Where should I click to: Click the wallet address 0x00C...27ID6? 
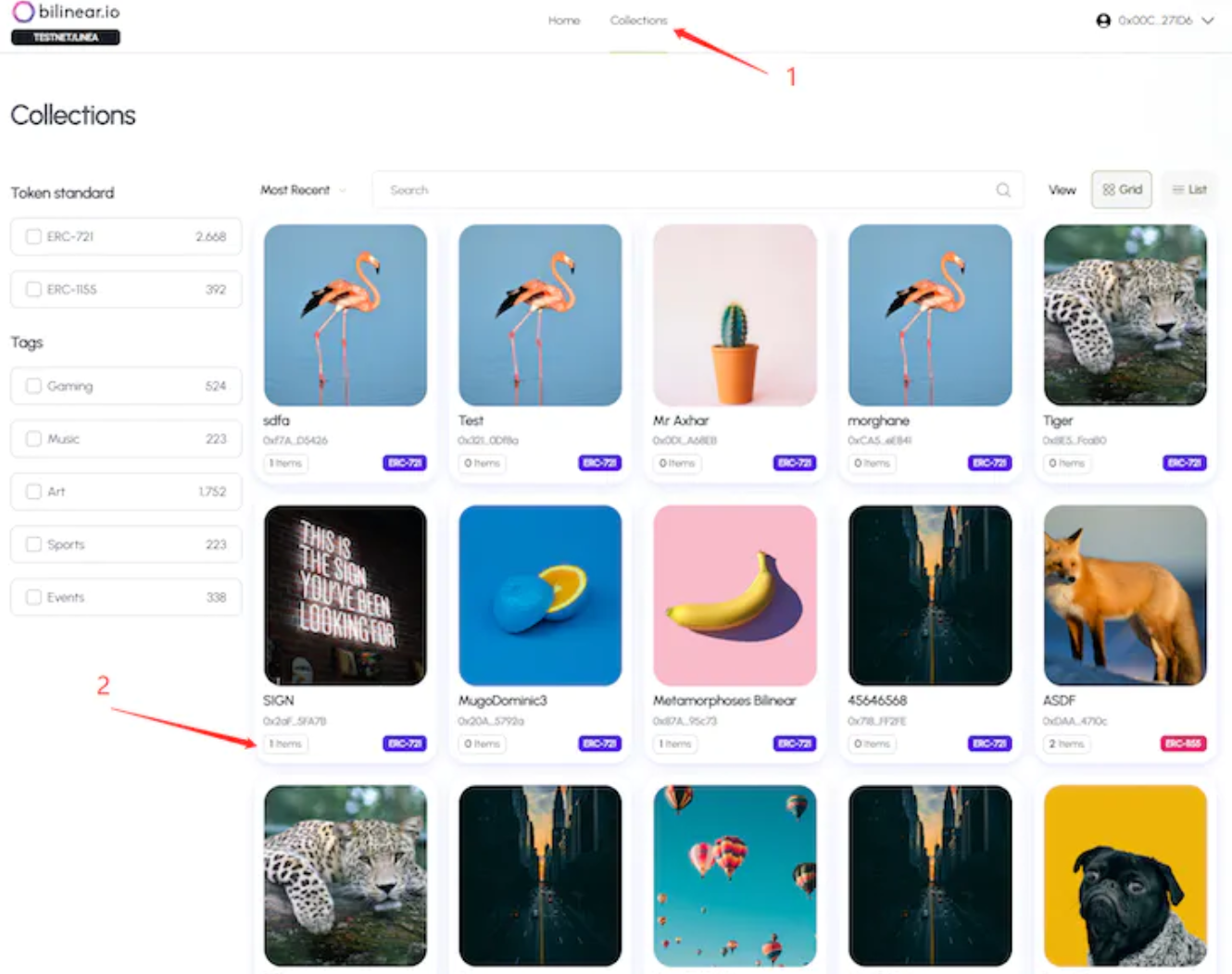[x=1155, y=20]
